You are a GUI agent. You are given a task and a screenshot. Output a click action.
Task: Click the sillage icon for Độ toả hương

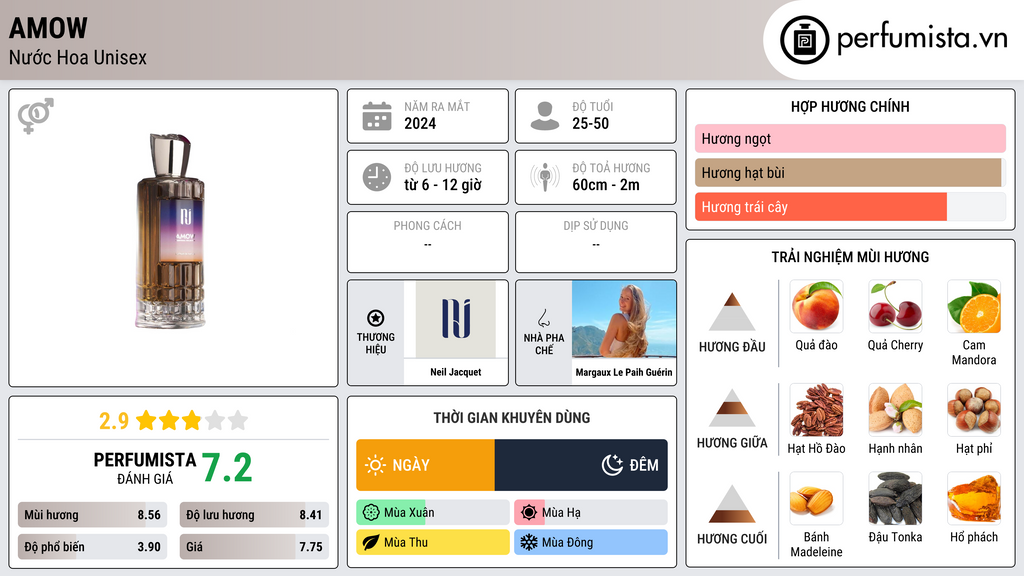point(545,177)
